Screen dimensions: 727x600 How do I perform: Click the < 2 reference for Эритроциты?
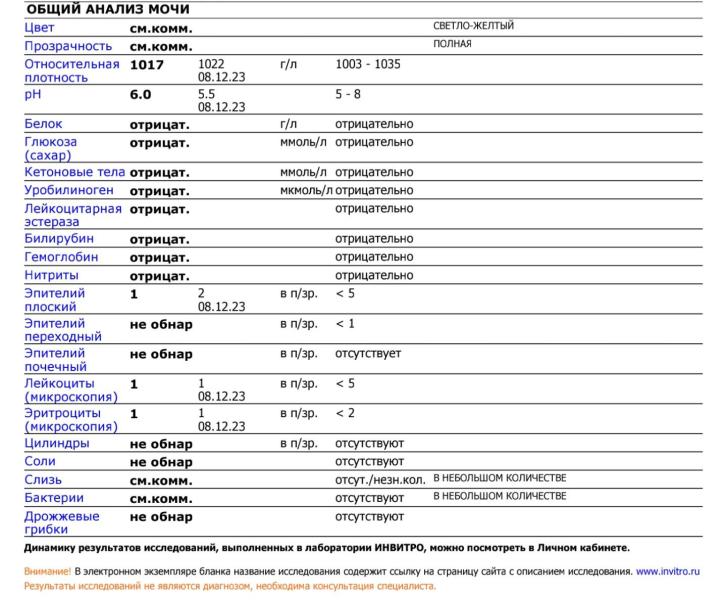(x=345, y=413)
